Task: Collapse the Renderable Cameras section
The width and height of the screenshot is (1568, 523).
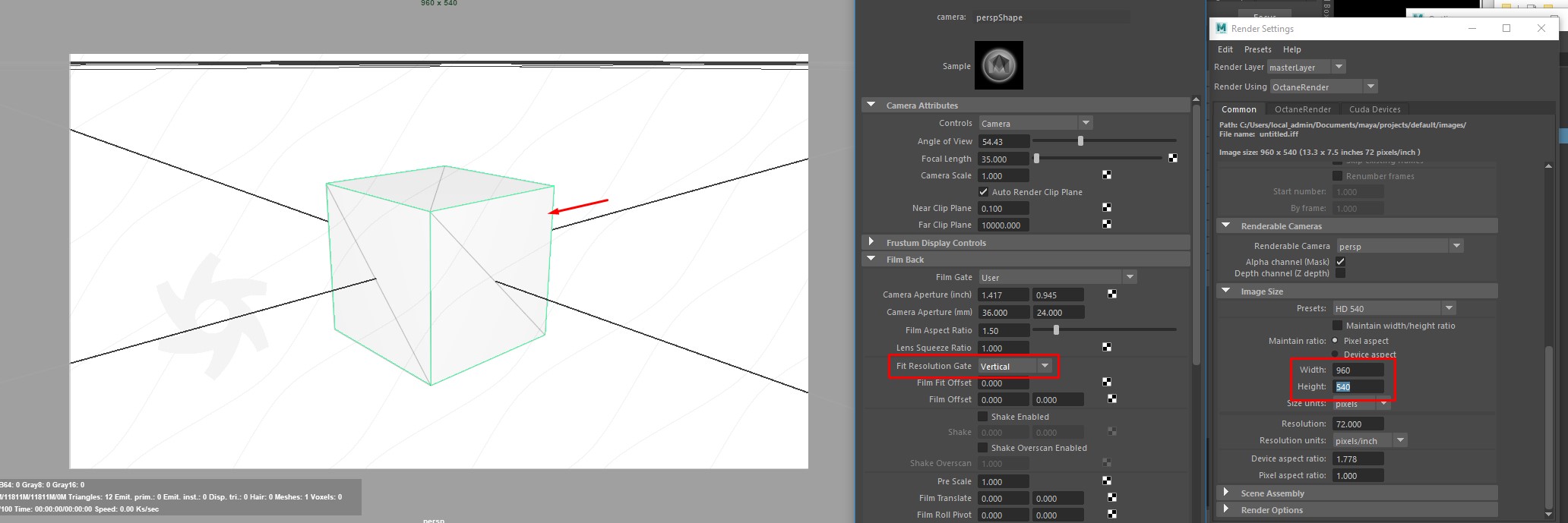Action: [x=1225, y=225]
